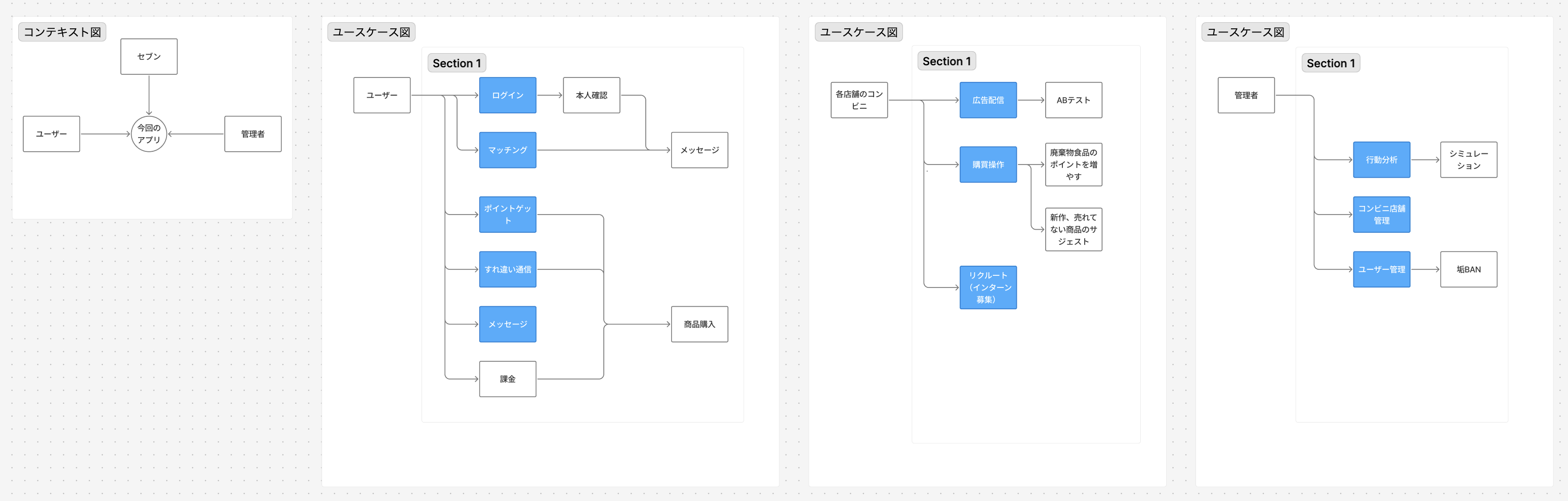
Task: Click the "すれ違い通信" box
Action: (507, 269)
